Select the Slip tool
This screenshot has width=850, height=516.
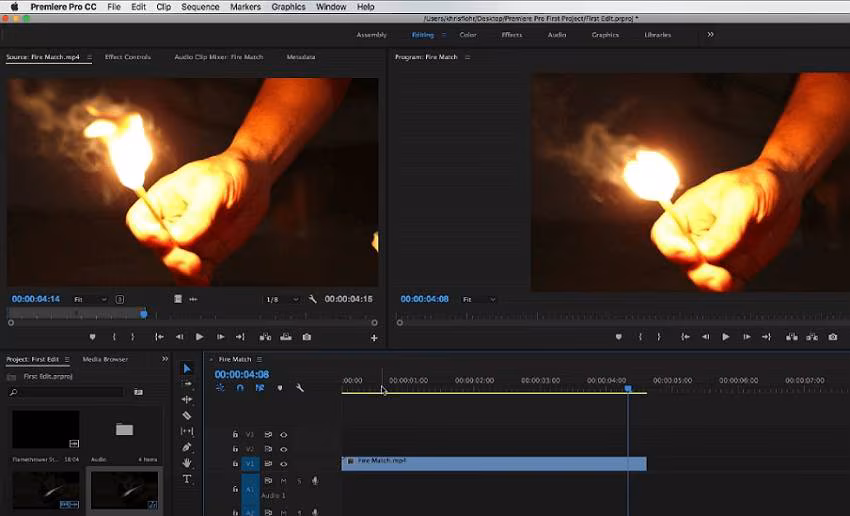point(187,431)
